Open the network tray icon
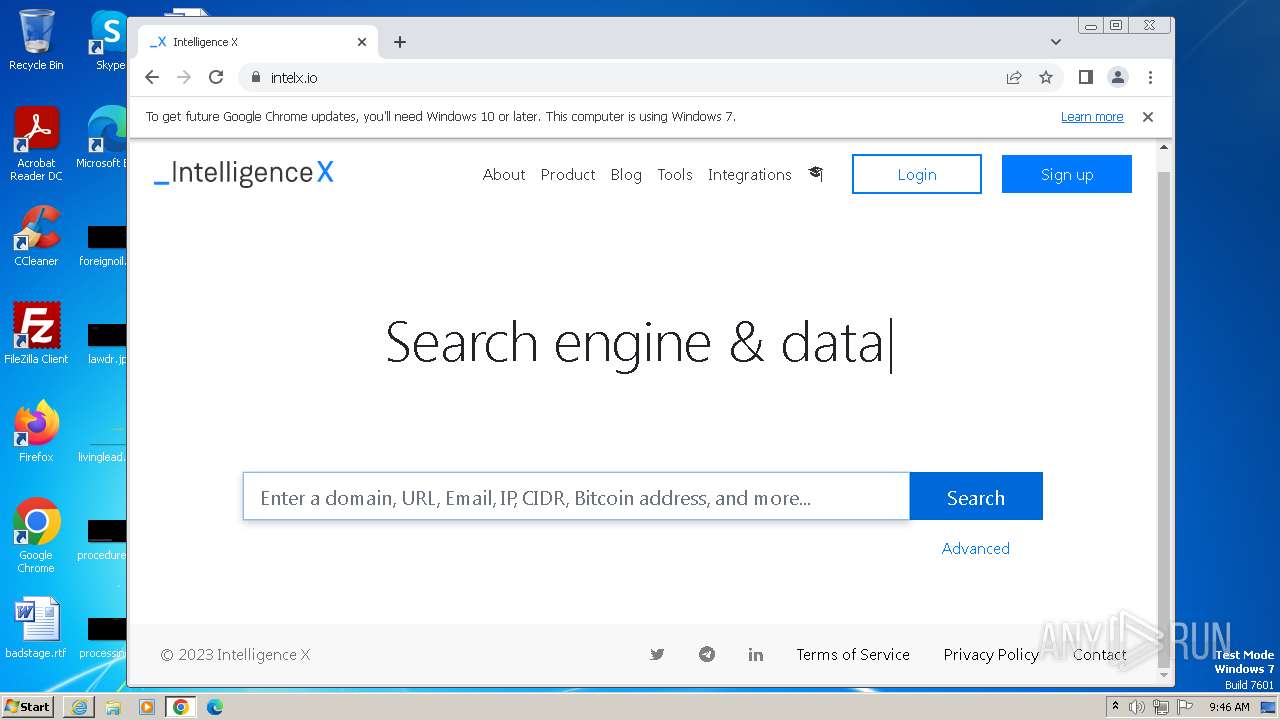The image size is (1280, 720). click(1160, 707)
